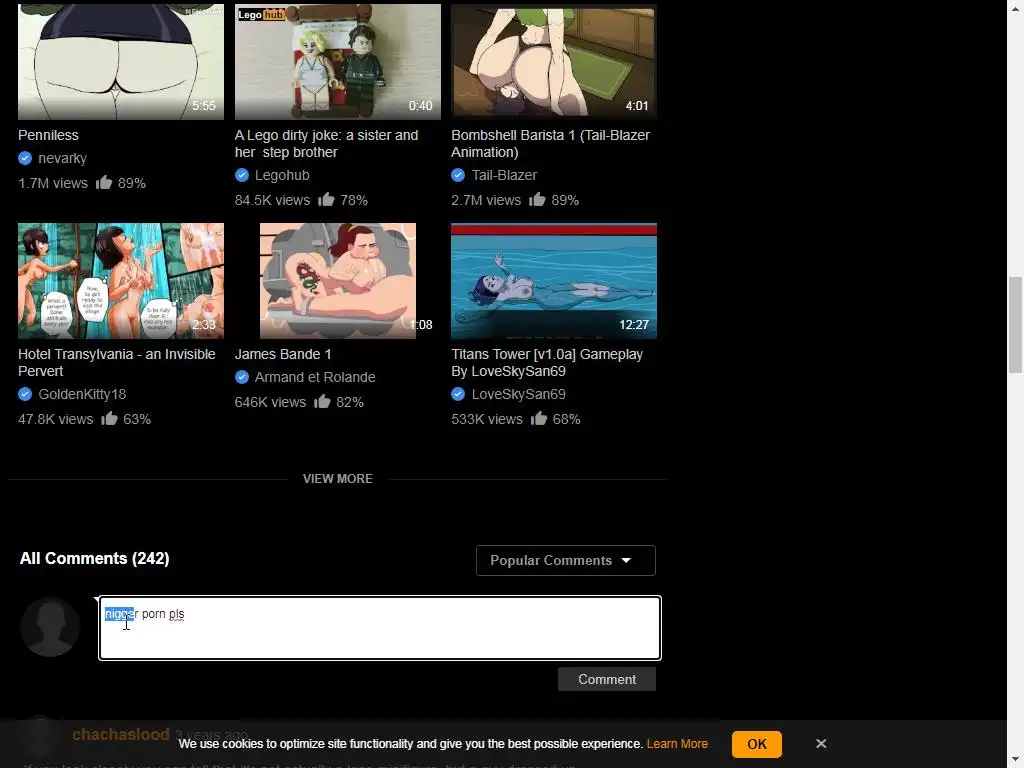The height and width of the screenshot is (768, 1024).
Task: Click thumbs-up icon next to 2.7M views
Action: pos(537,199)
